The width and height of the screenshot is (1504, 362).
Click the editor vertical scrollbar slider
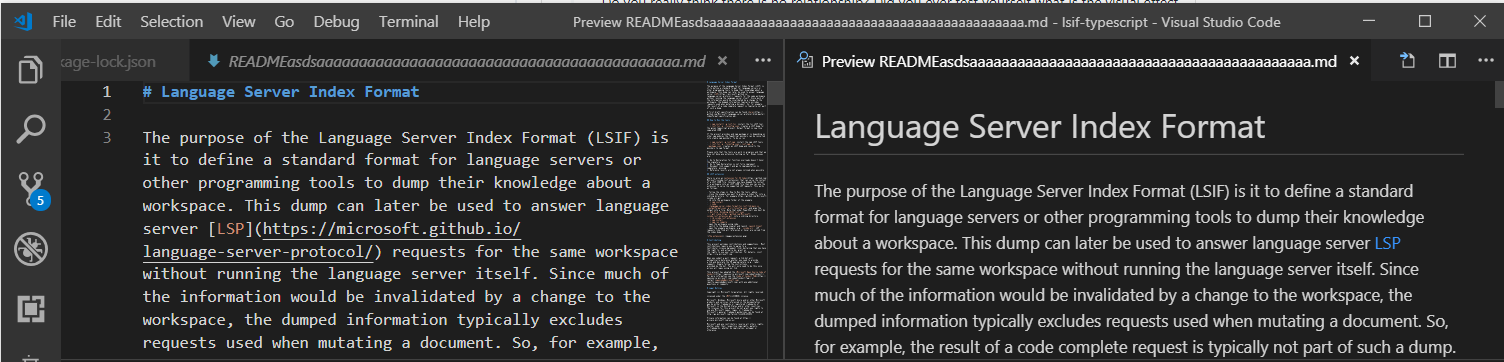pos(775,93)
